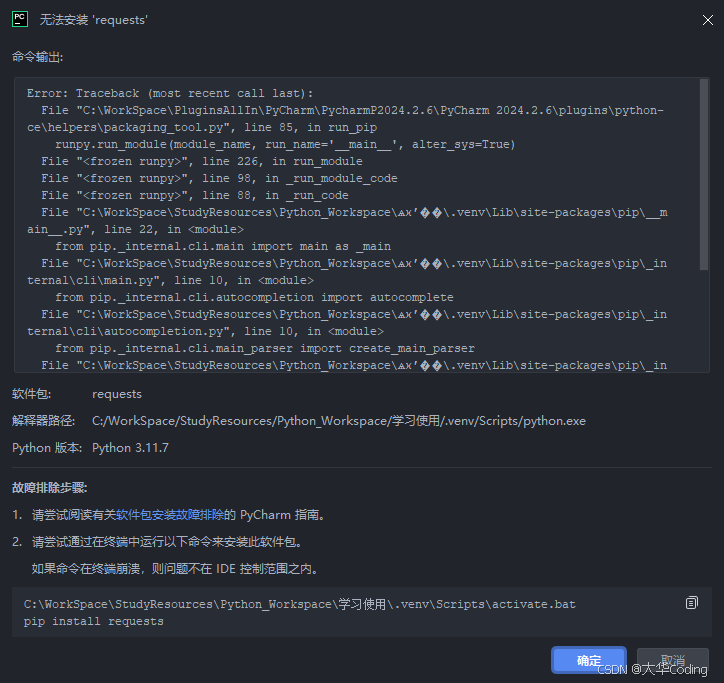
Task: Close the 无法安装 'requests' dialog
Action: (707, 20)
